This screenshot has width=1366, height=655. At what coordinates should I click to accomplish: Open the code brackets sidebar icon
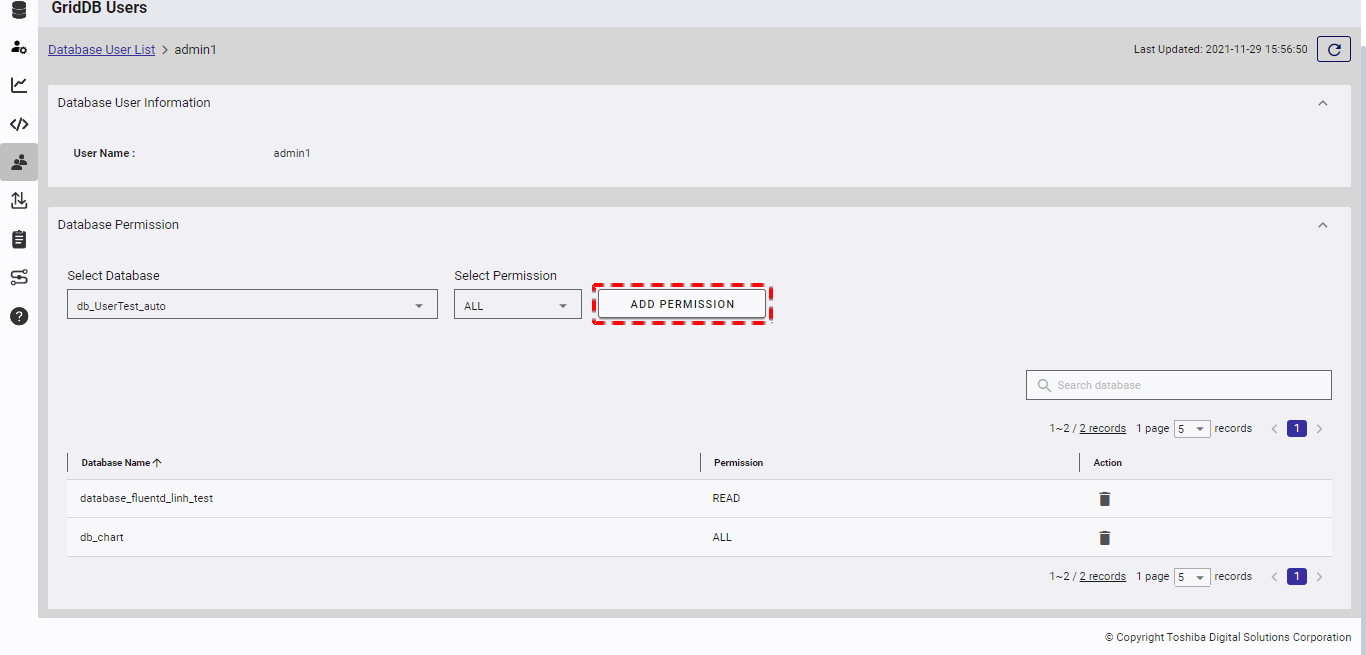click(x=19, y=124)
